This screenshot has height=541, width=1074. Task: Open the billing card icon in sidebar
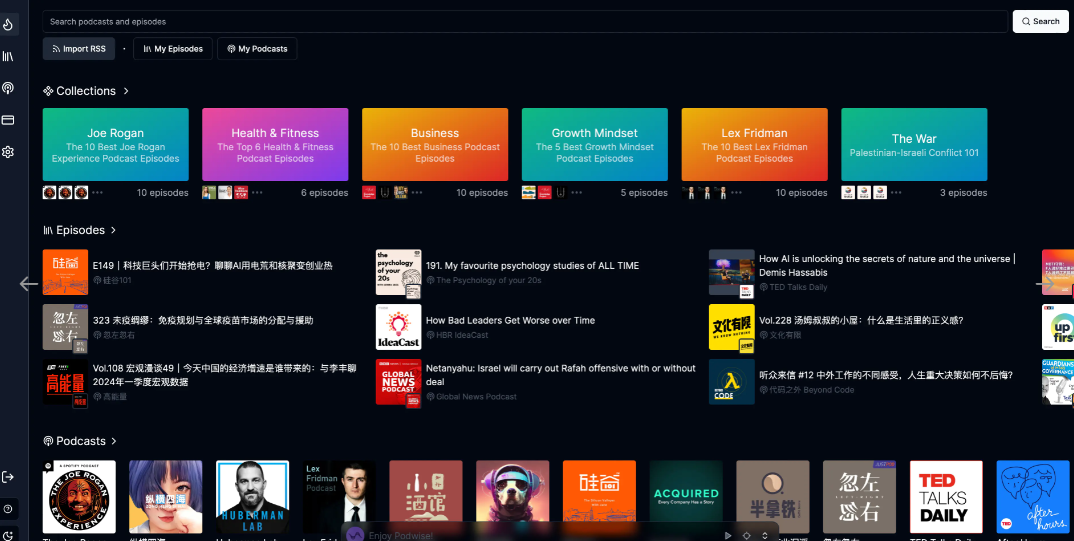click(x=8, y=120)
